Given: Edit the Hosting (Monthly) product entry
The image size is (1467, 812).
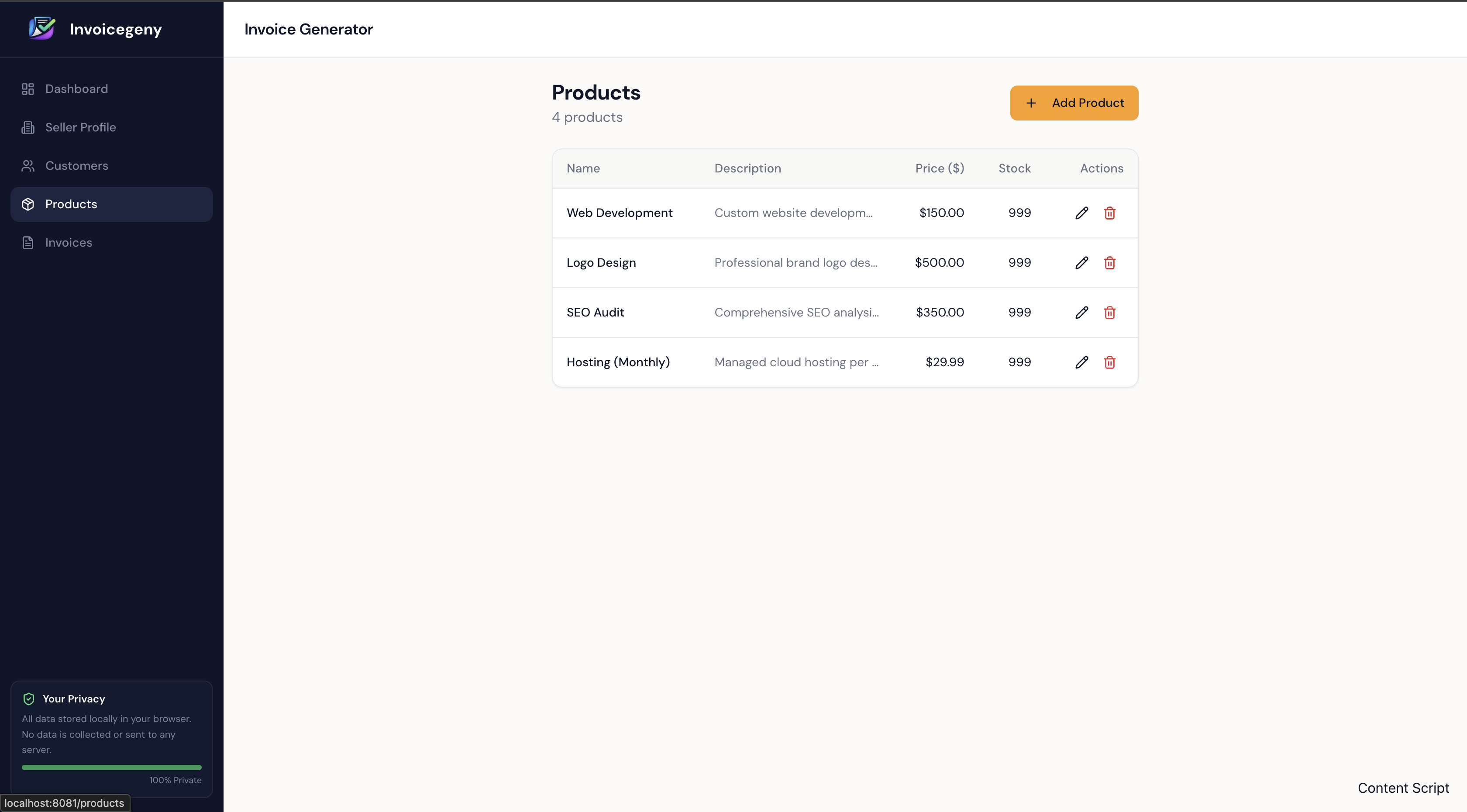Looking at the screenshot, I should tap(1081, 362).
